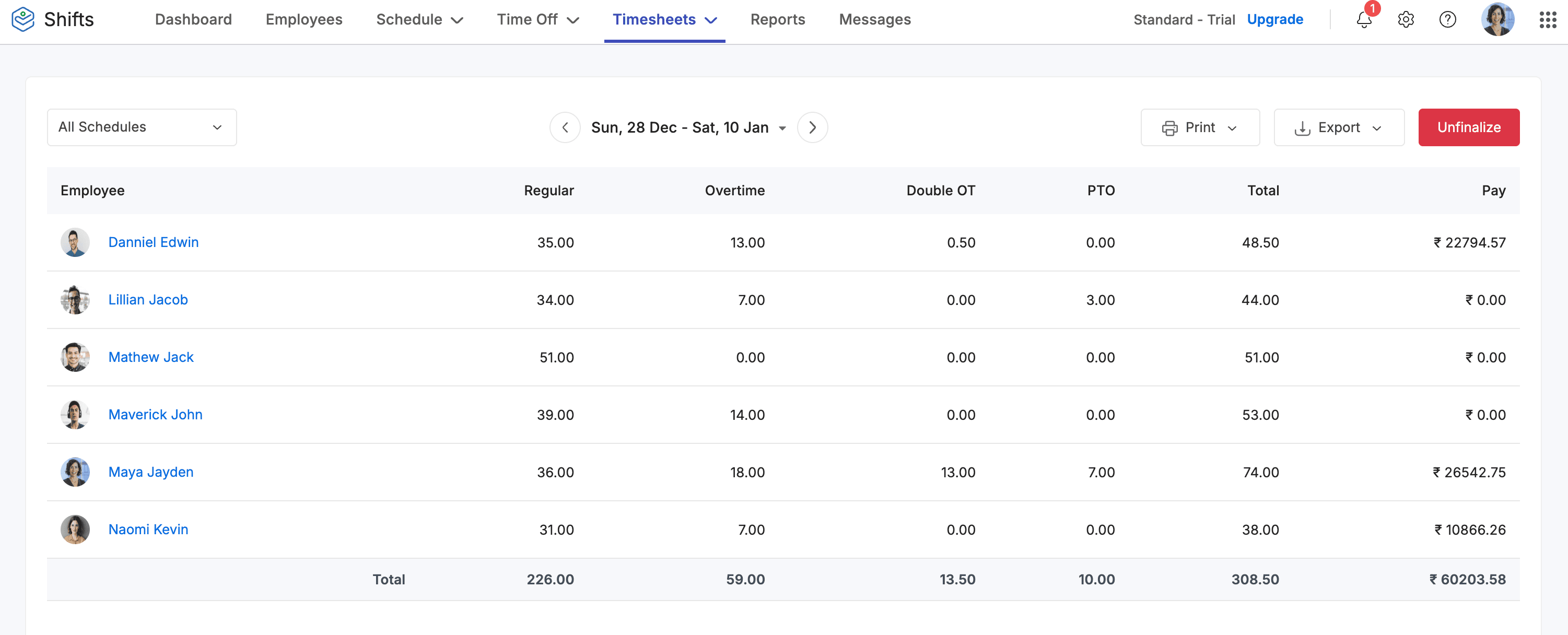The image size is (1568, 635).
Task: Expand the Export options dropdown
Action: [x=1339, y=127]
